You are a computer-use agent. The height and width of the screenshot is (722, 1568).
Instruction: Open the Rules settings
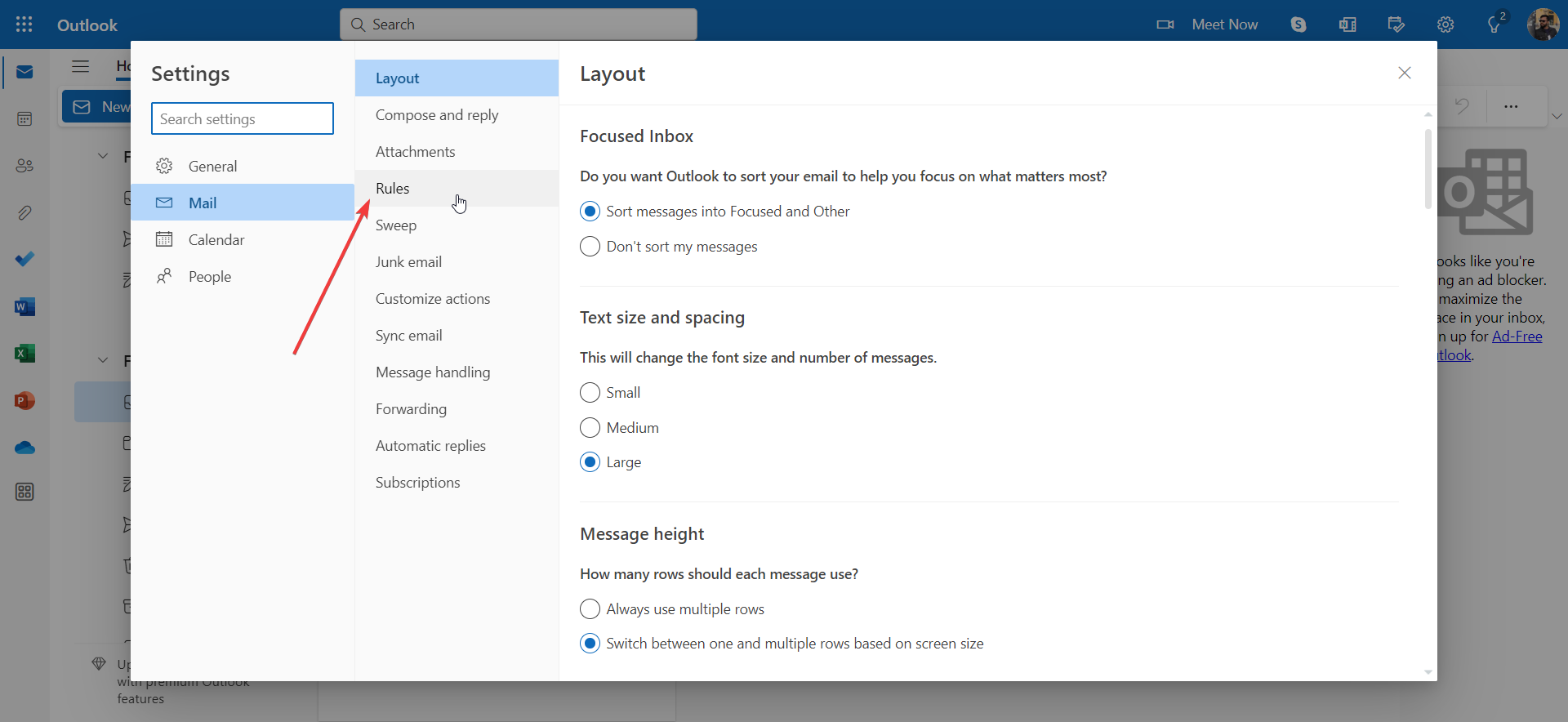coord(457,188)
